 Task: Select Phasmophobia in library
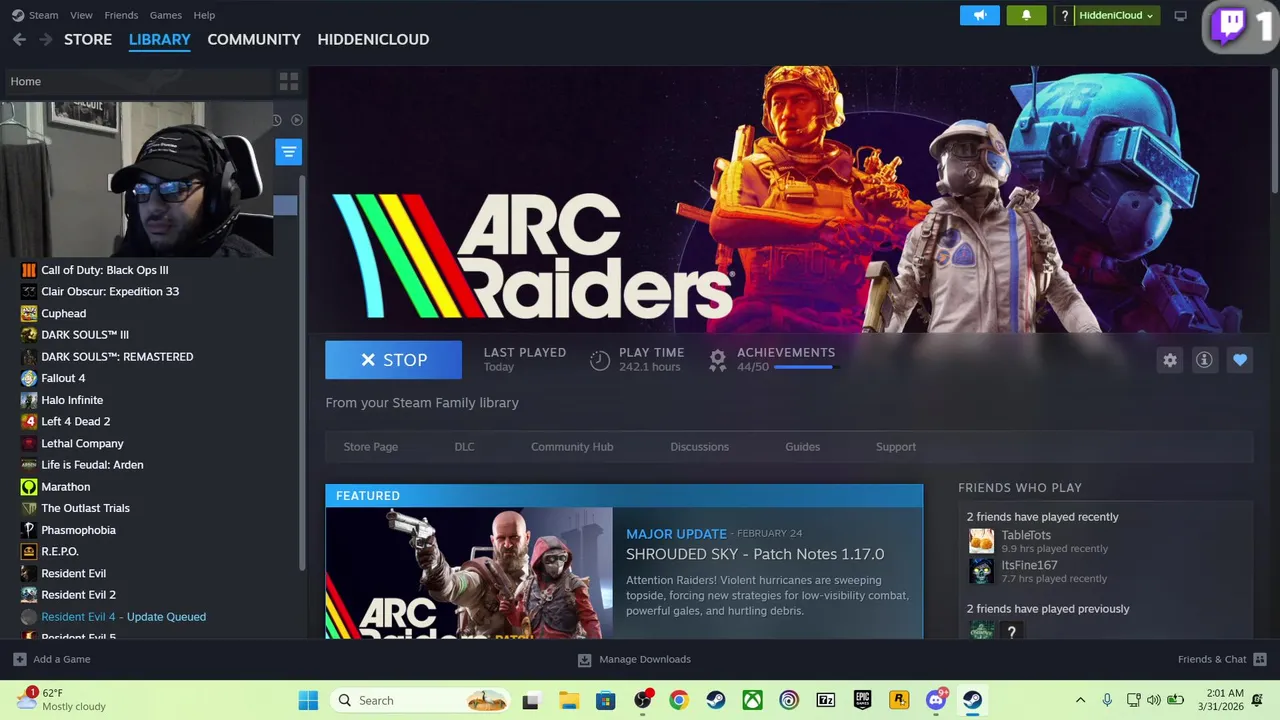coord(78,530)
